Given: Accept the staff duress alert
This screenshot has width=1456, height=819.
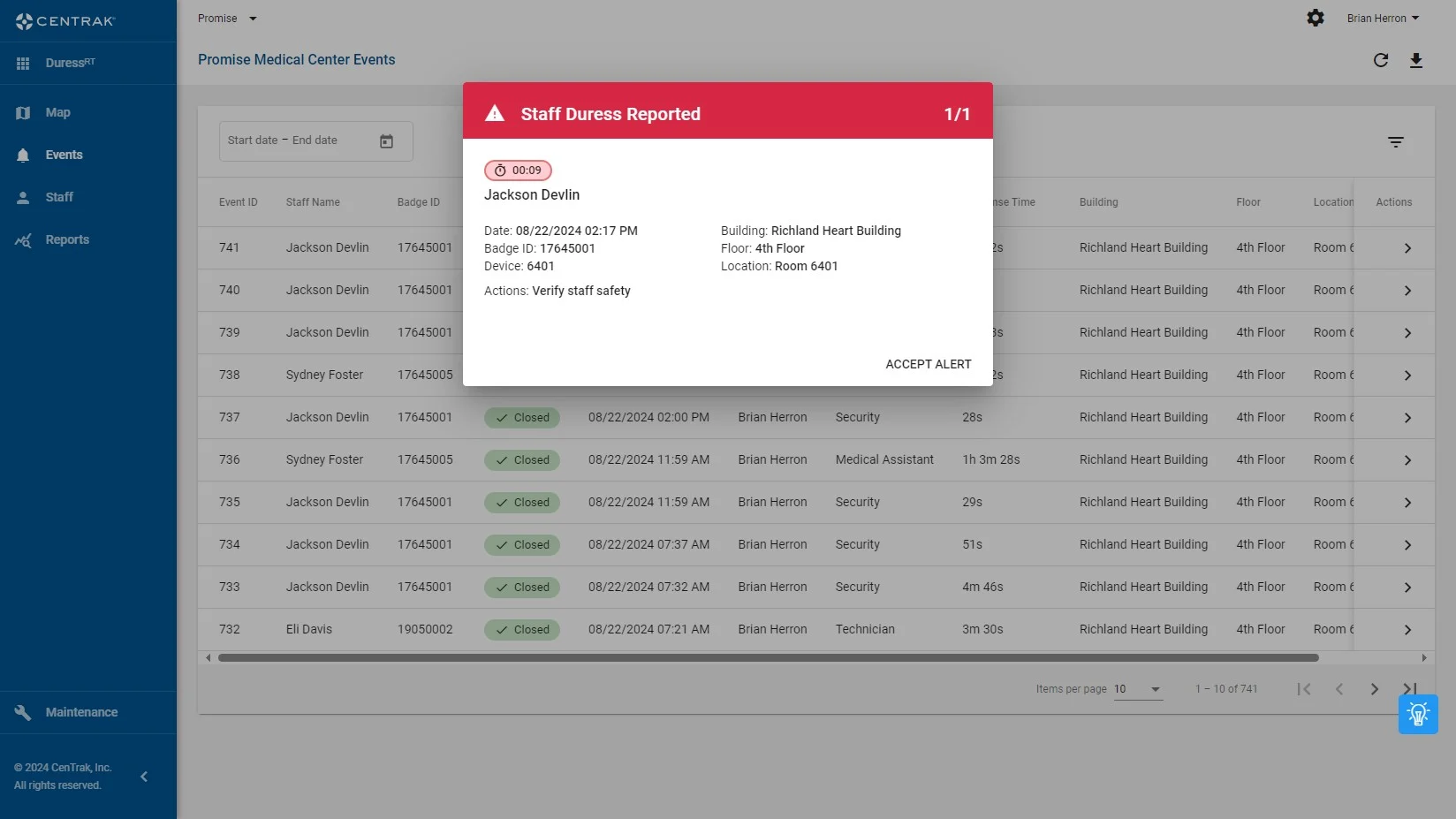Looking at the screenshot, I should pos(928,364).
